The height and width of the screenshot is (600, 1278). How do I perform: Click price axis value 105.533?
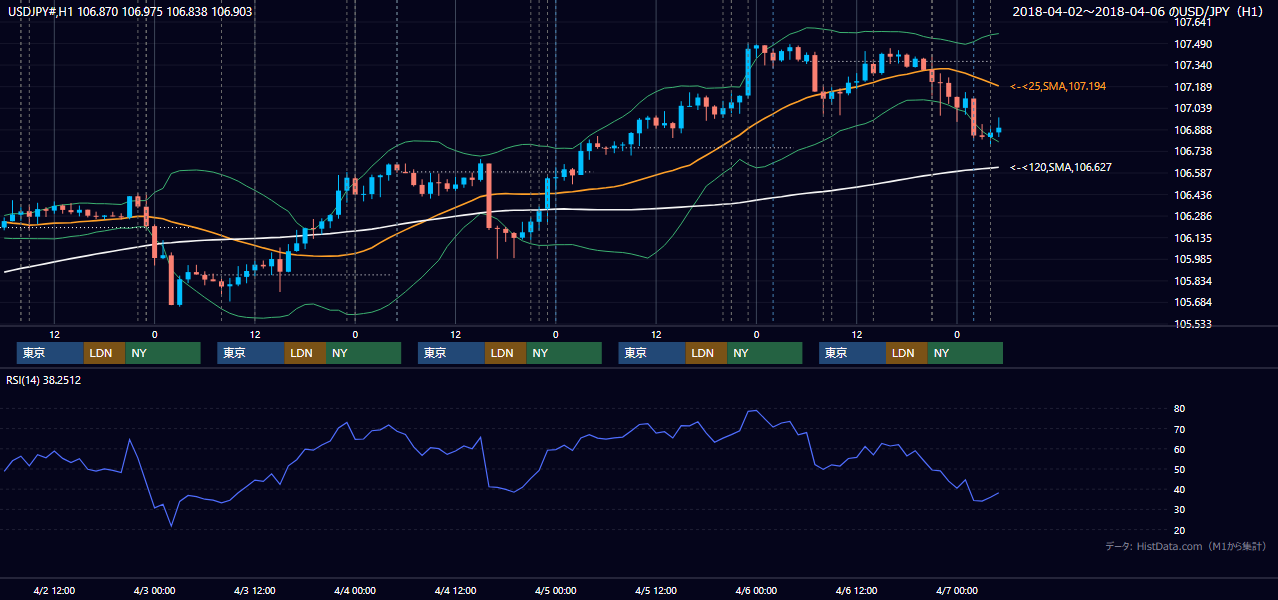pyautogui.click(x=1194, y=324)
